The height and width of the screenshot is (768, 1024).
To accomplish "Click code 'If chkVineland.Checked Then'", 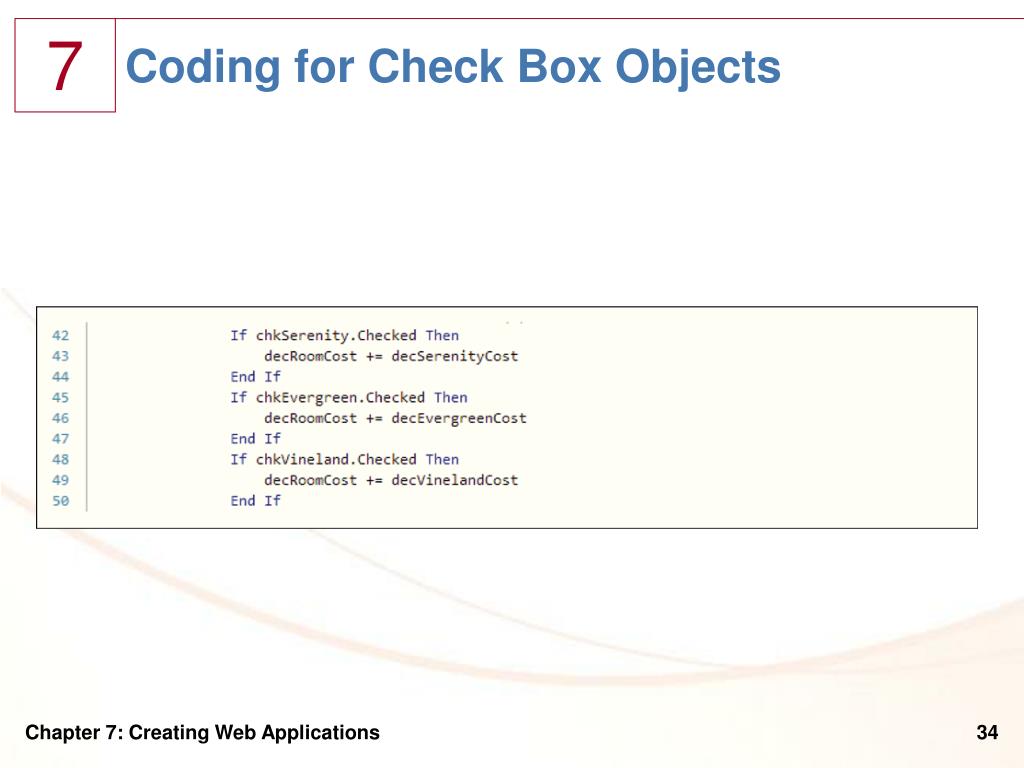I will (x=345, y=460).
